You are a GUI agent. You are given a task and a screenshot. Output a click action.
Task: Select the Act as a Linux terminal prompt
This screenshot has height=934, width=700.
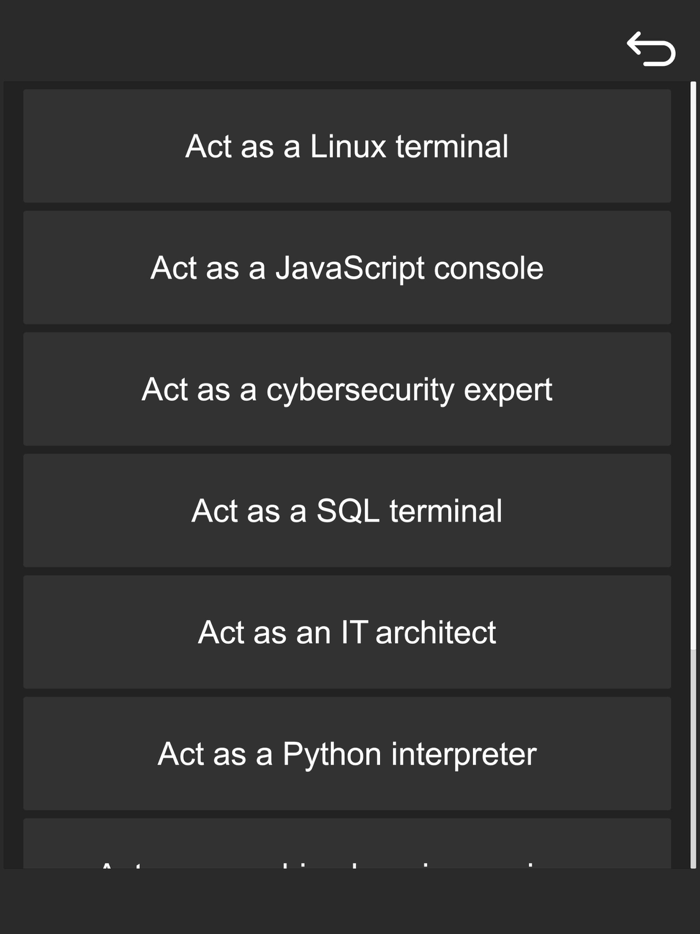click(347, 146)
